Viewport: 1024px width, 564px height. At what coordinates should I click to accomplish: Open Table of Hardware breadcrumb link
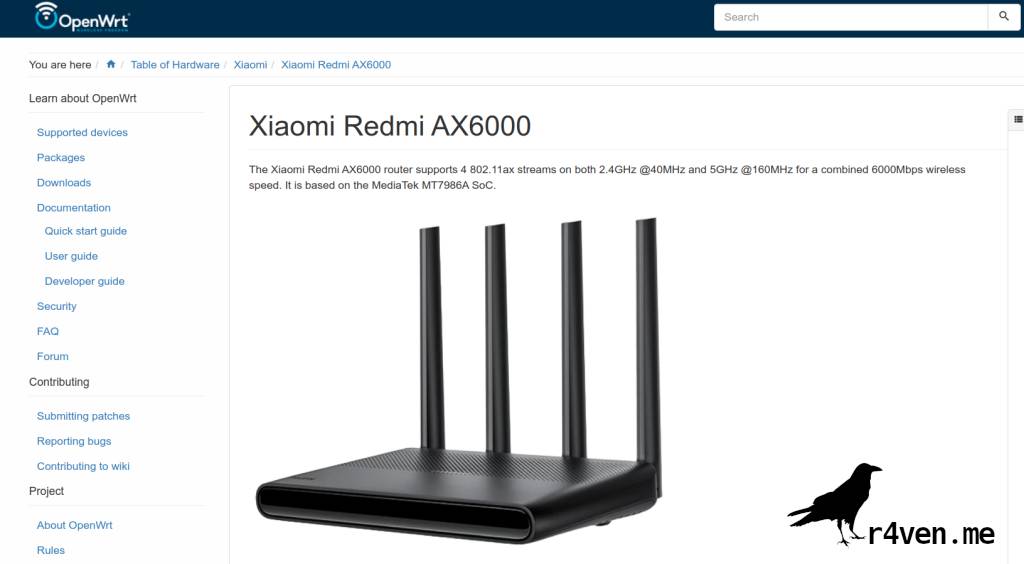175,65
